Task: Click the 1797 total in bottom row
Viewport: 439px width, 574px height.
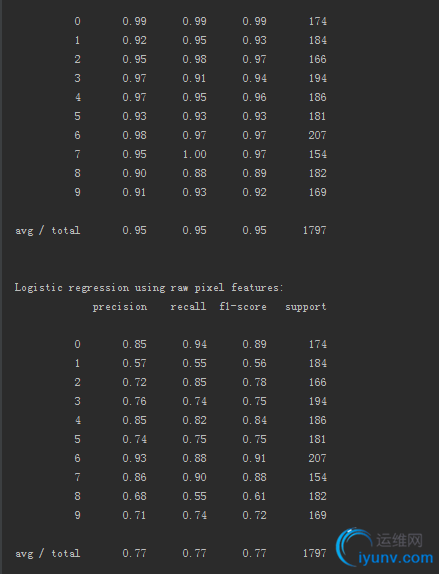Action: tap(315, 553)
